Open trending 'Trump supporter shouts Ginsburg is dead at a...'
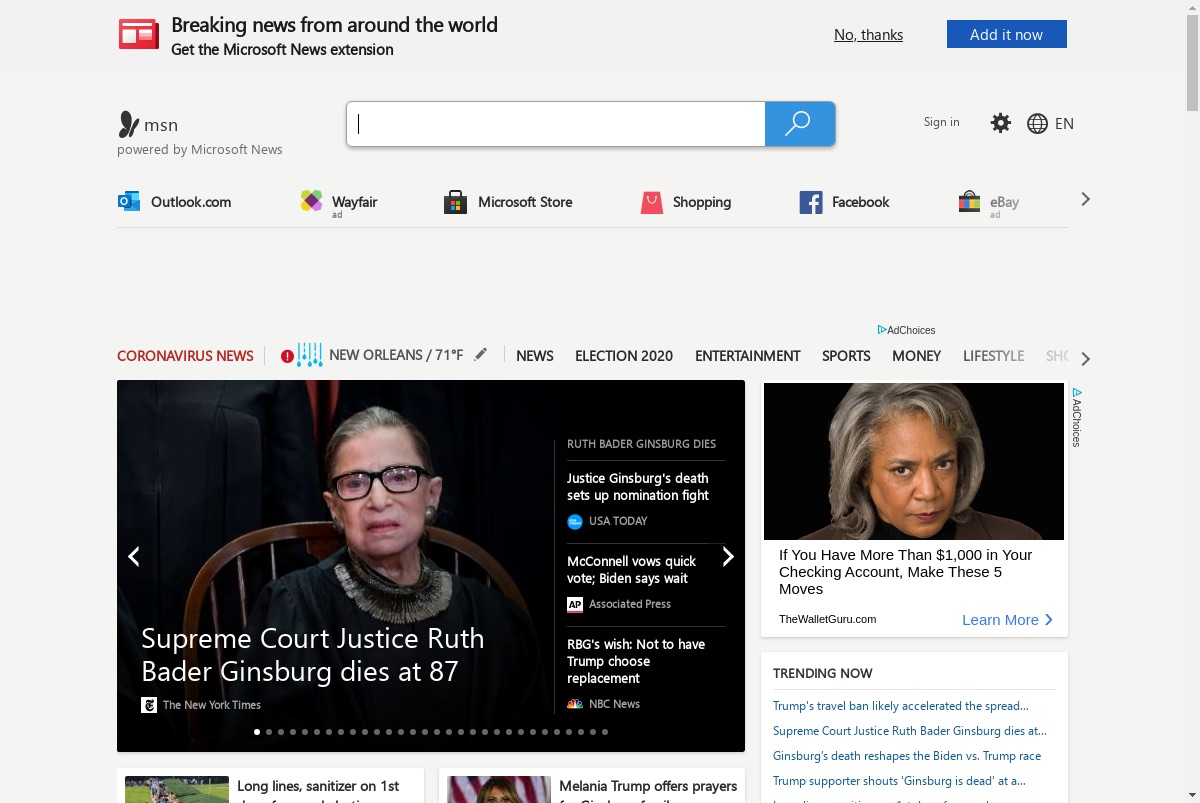Viewport: 1200px width, 803px height. 899,781
